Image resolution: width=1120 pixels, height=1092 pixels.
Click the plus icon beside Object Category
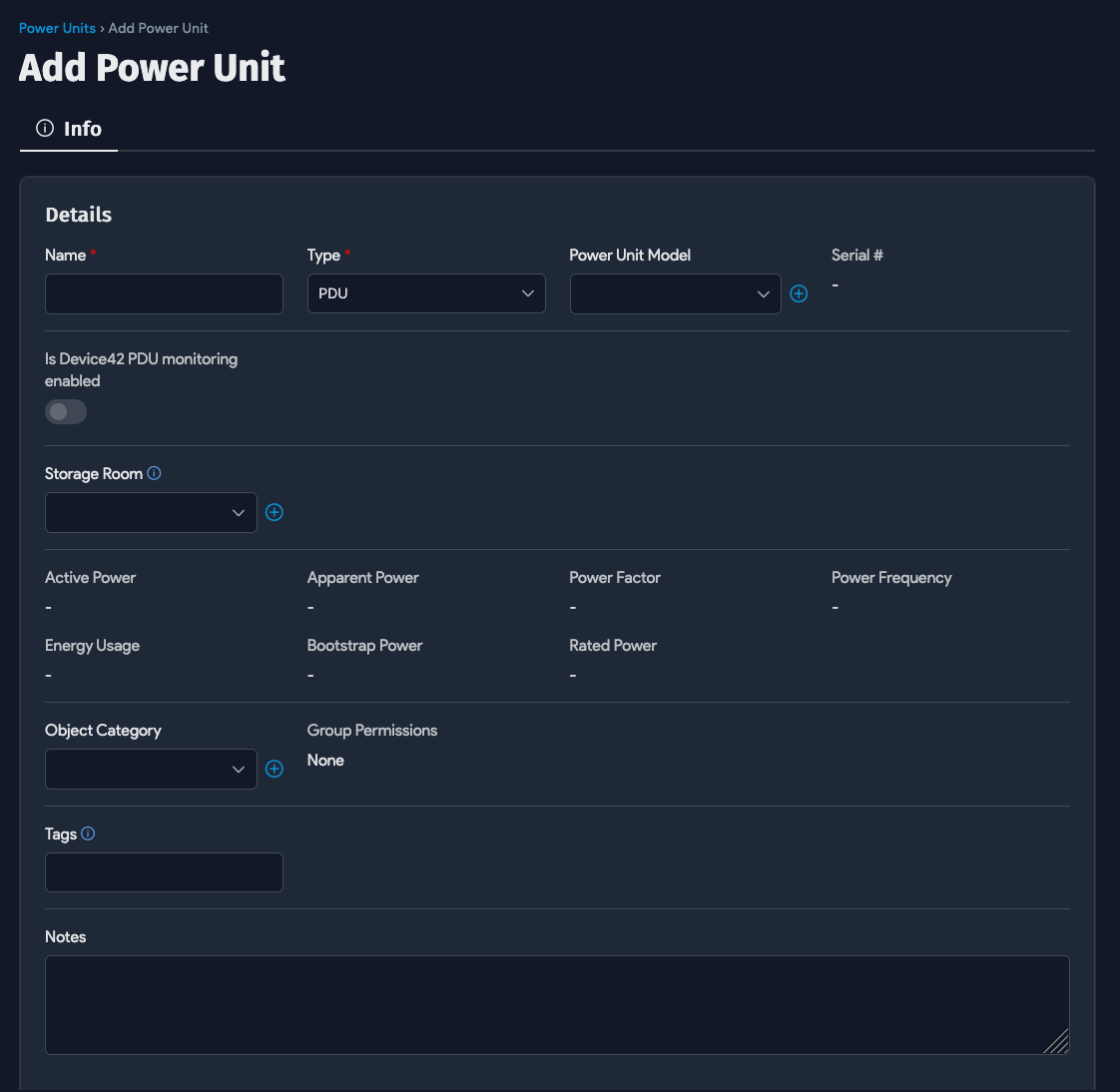(x=275, y=769)
